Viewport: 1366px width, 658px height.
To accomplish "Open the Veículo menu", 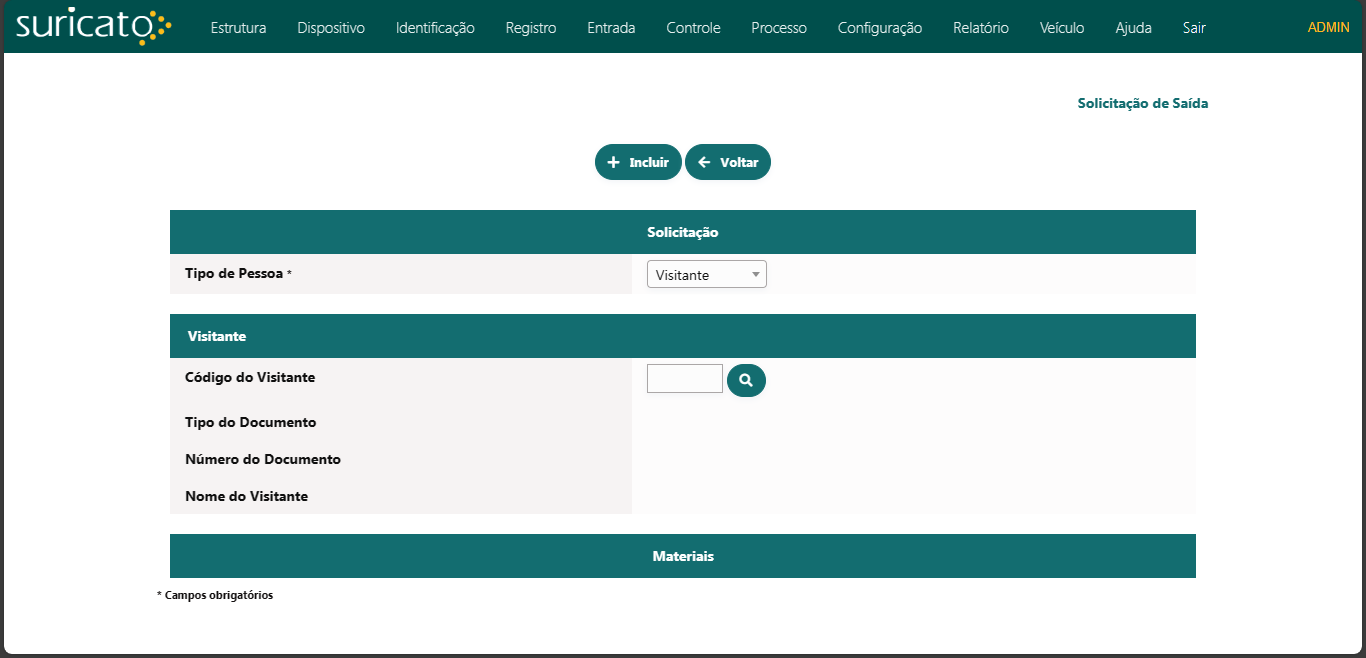I will click(x=1062, y=28).
